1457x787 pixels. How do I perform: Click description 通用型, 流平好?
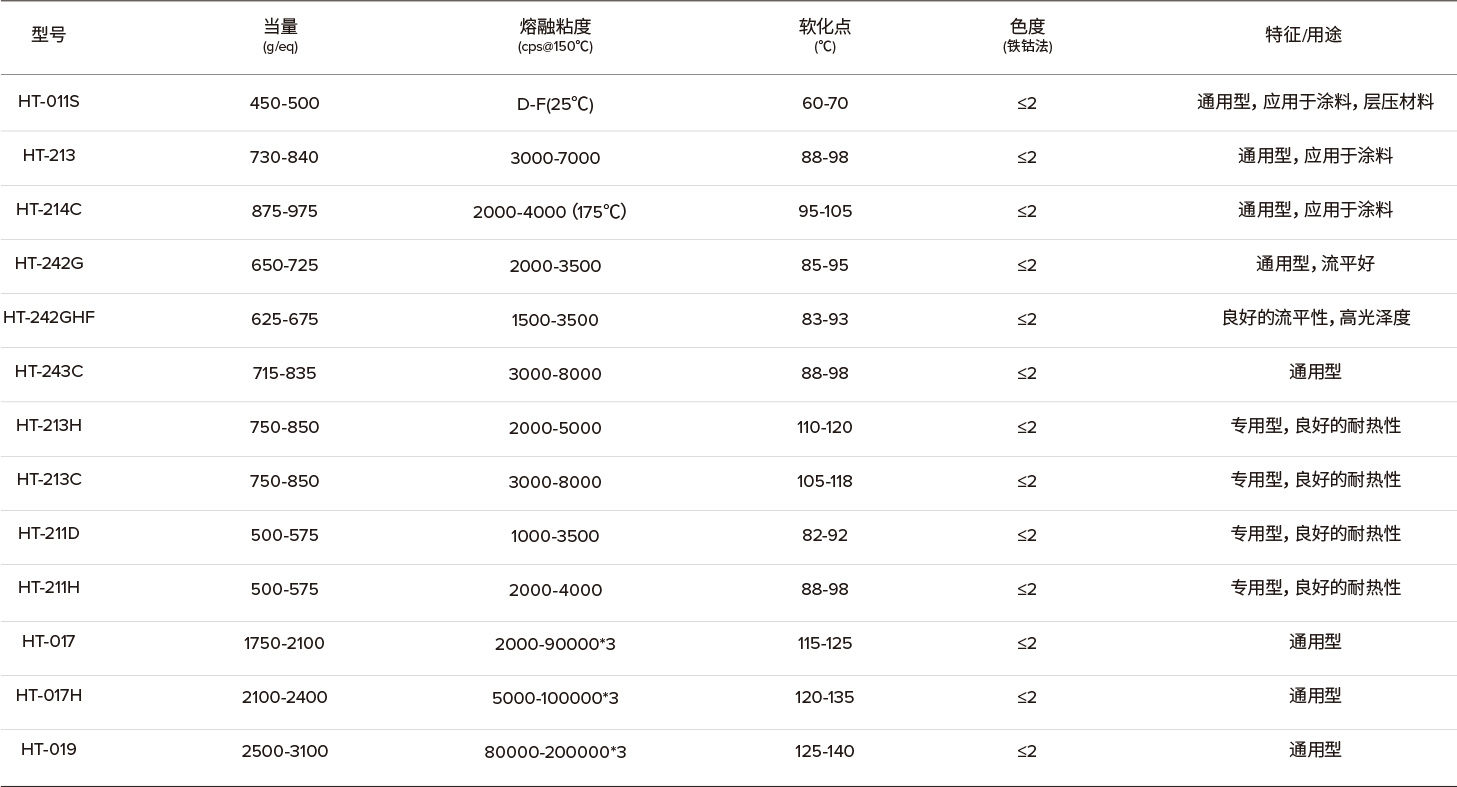[1315, 264]
